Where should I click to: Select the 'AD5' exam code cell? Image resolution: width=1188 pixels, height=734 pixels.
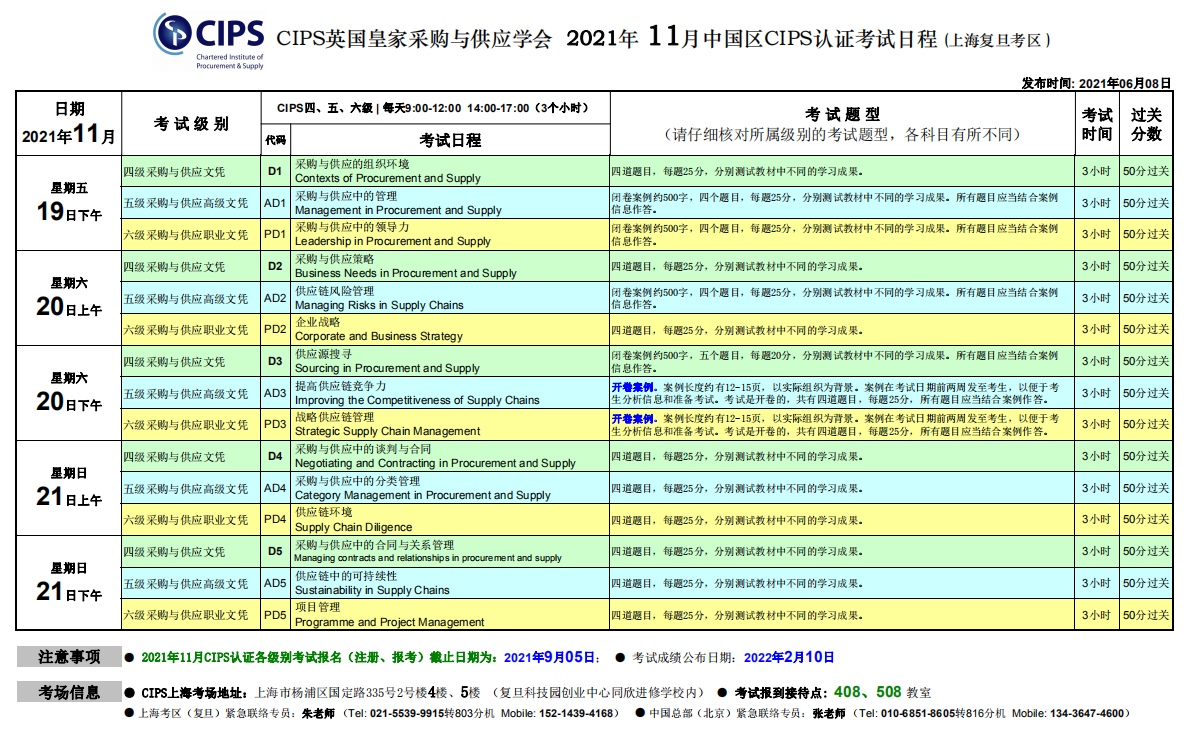click(x=275, y=583)
